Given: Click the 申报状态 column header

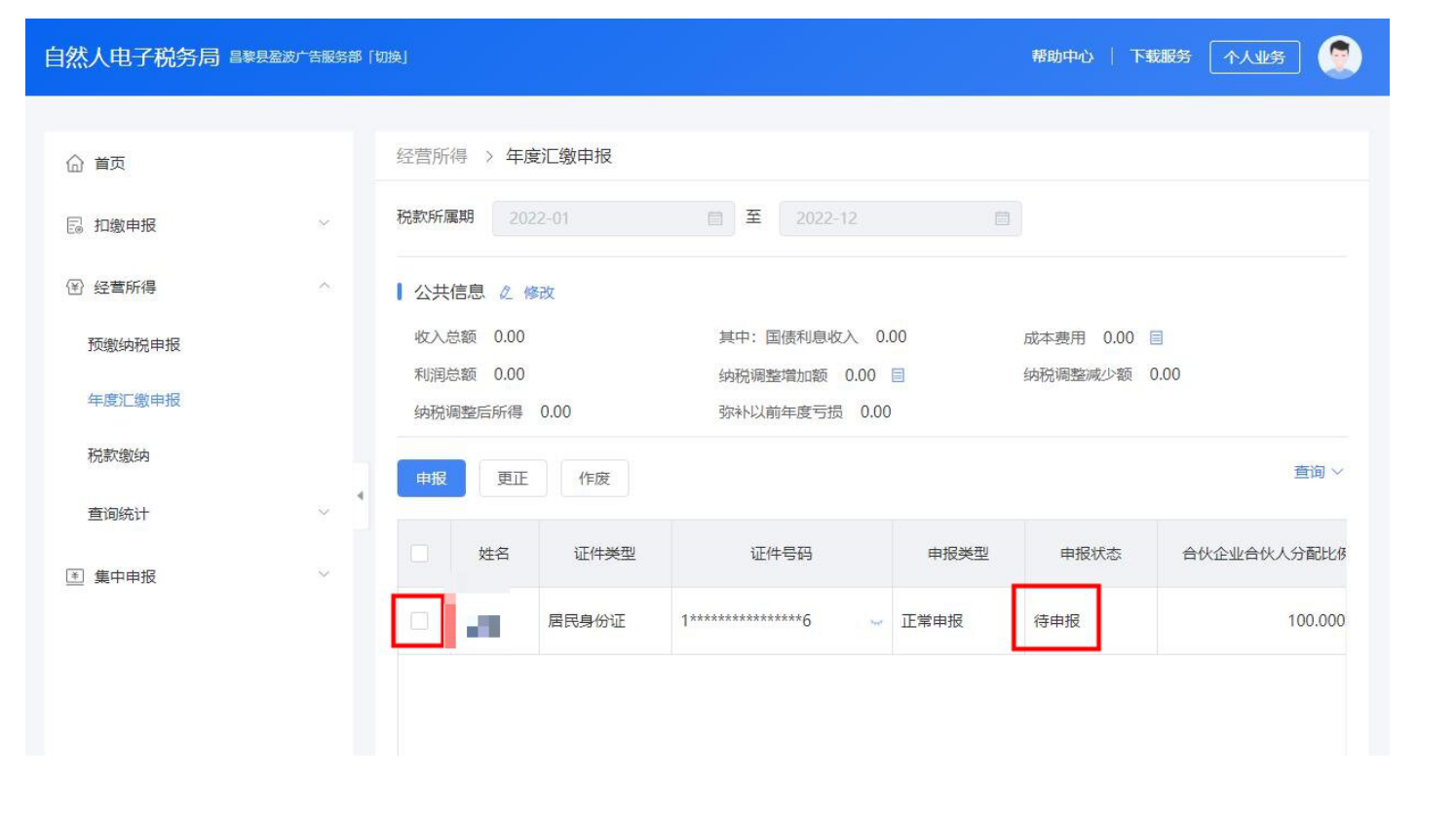Looking at the screenshot, I should (x=1091, y=553).
